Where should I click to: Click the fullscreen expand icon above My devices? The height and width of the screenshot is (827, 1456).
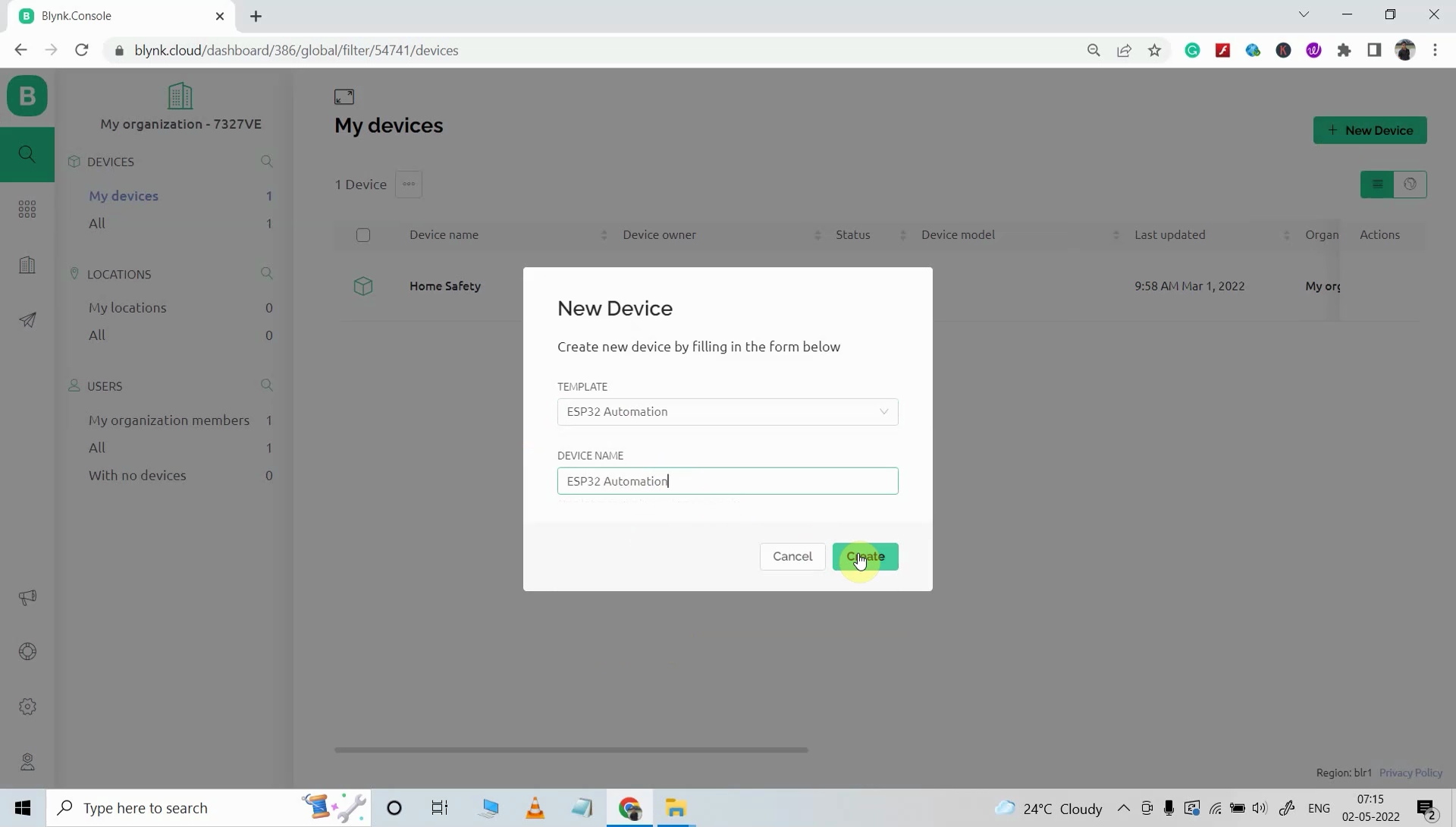click(x=344, y=96)
